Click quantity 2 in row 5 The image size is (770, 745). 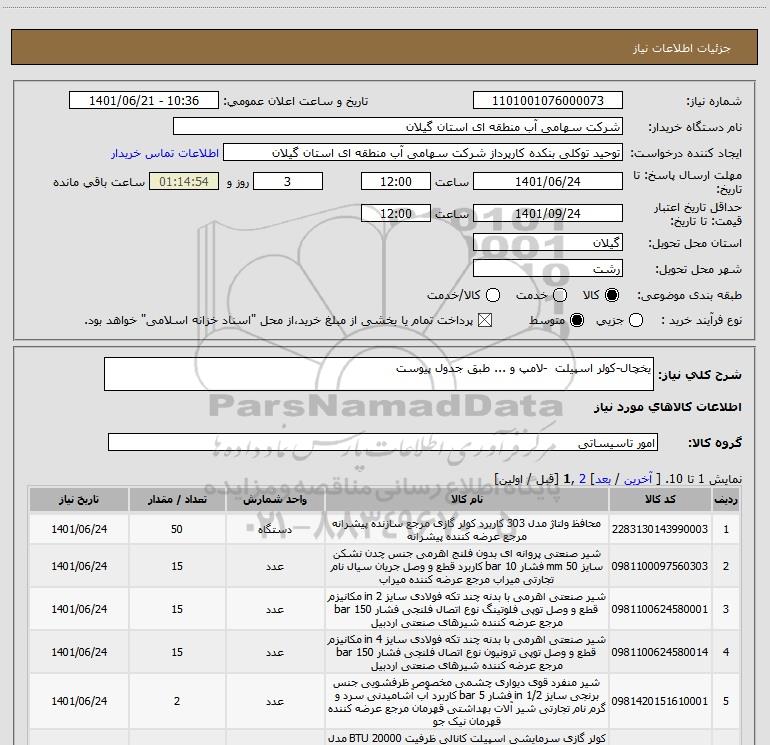tap(177, 701)
